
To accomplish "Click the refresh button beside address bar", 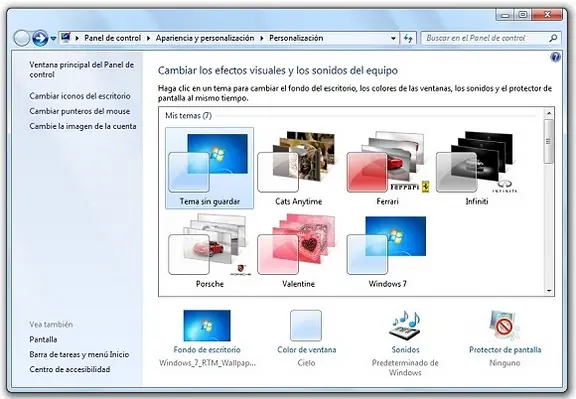I will (408, 38).
